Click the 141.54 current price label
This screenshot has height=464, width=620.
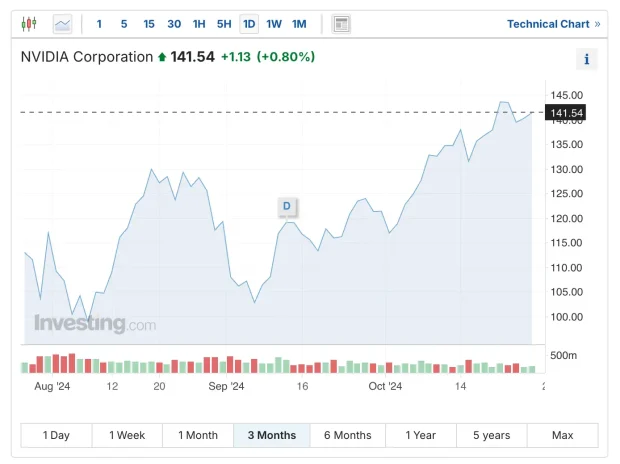(x=566, y=113)
